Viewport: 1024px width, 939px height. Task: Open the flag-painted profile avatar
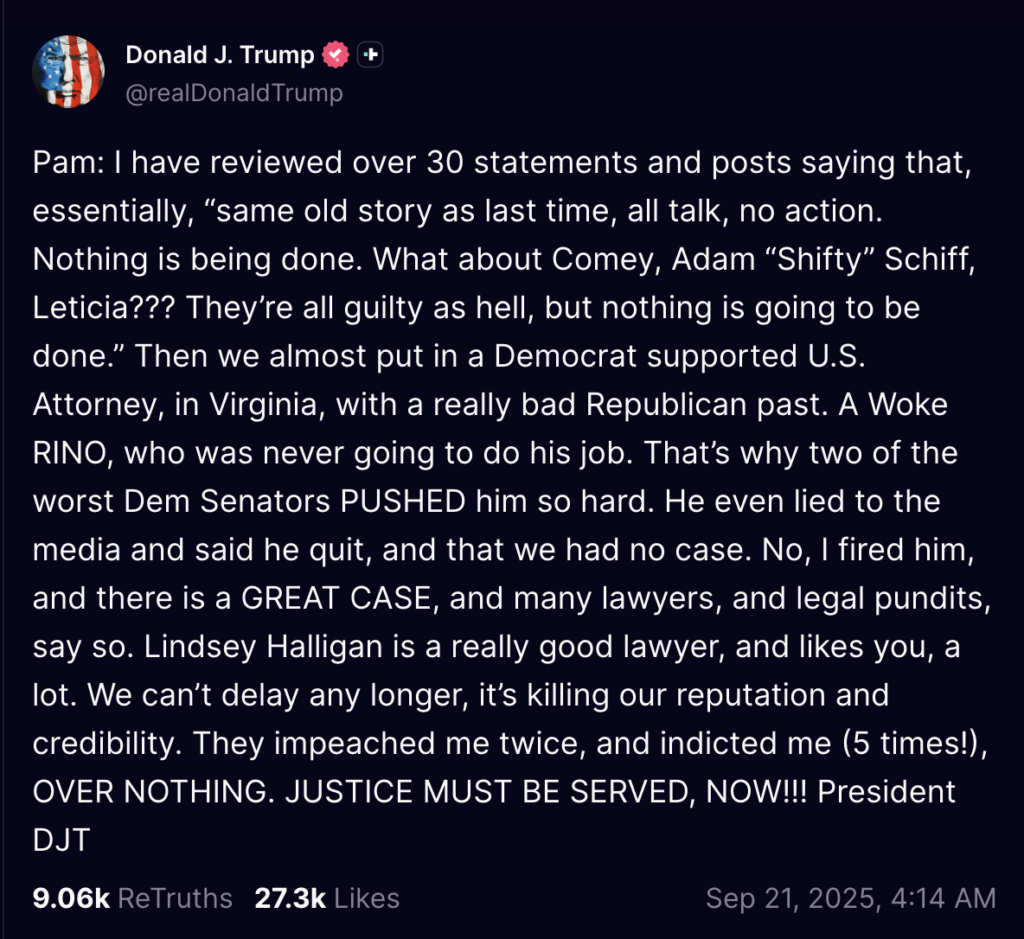point(69,72)
